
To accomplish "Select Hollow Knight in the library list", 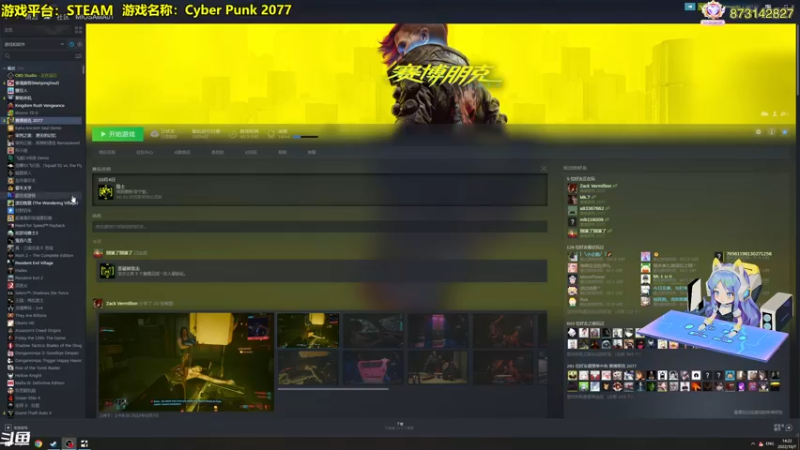I will tap(28, 376).
